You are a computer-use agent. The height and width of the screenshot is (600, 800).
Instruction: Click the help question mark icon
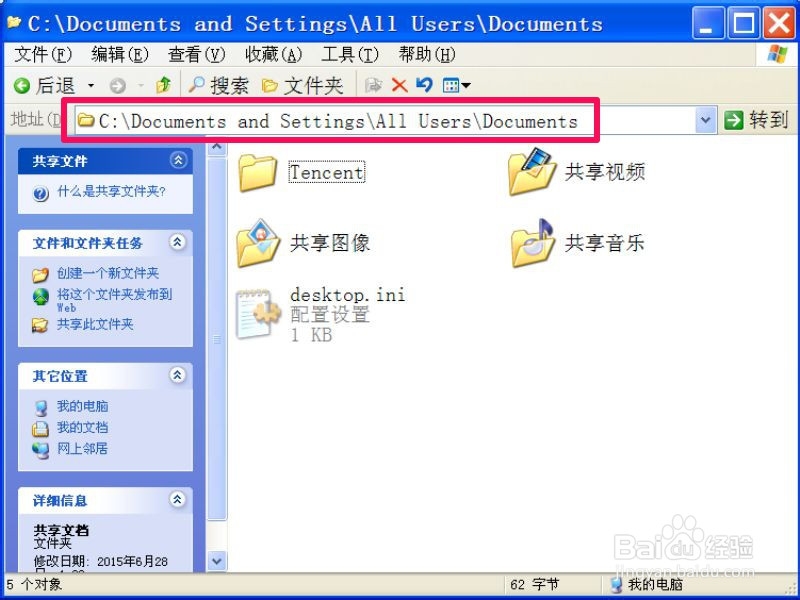(40, 193)
